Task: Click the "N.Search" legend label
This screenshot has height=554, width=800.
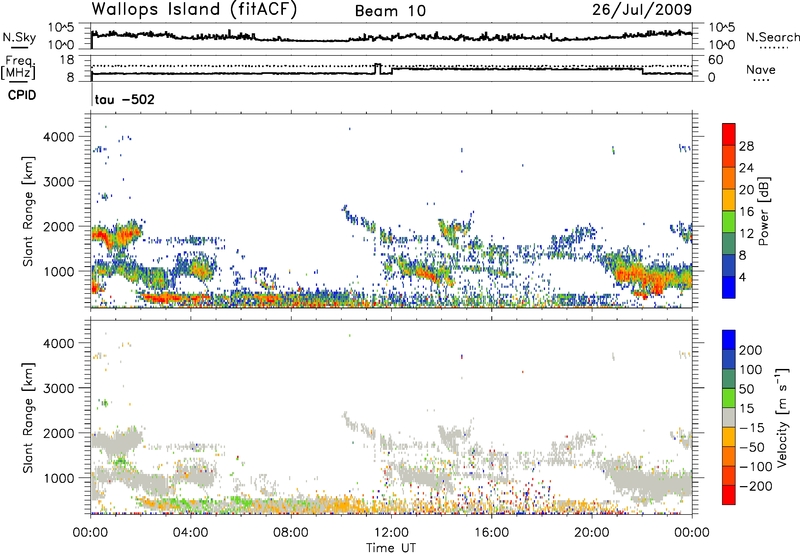Action: (x=772, y=37)
